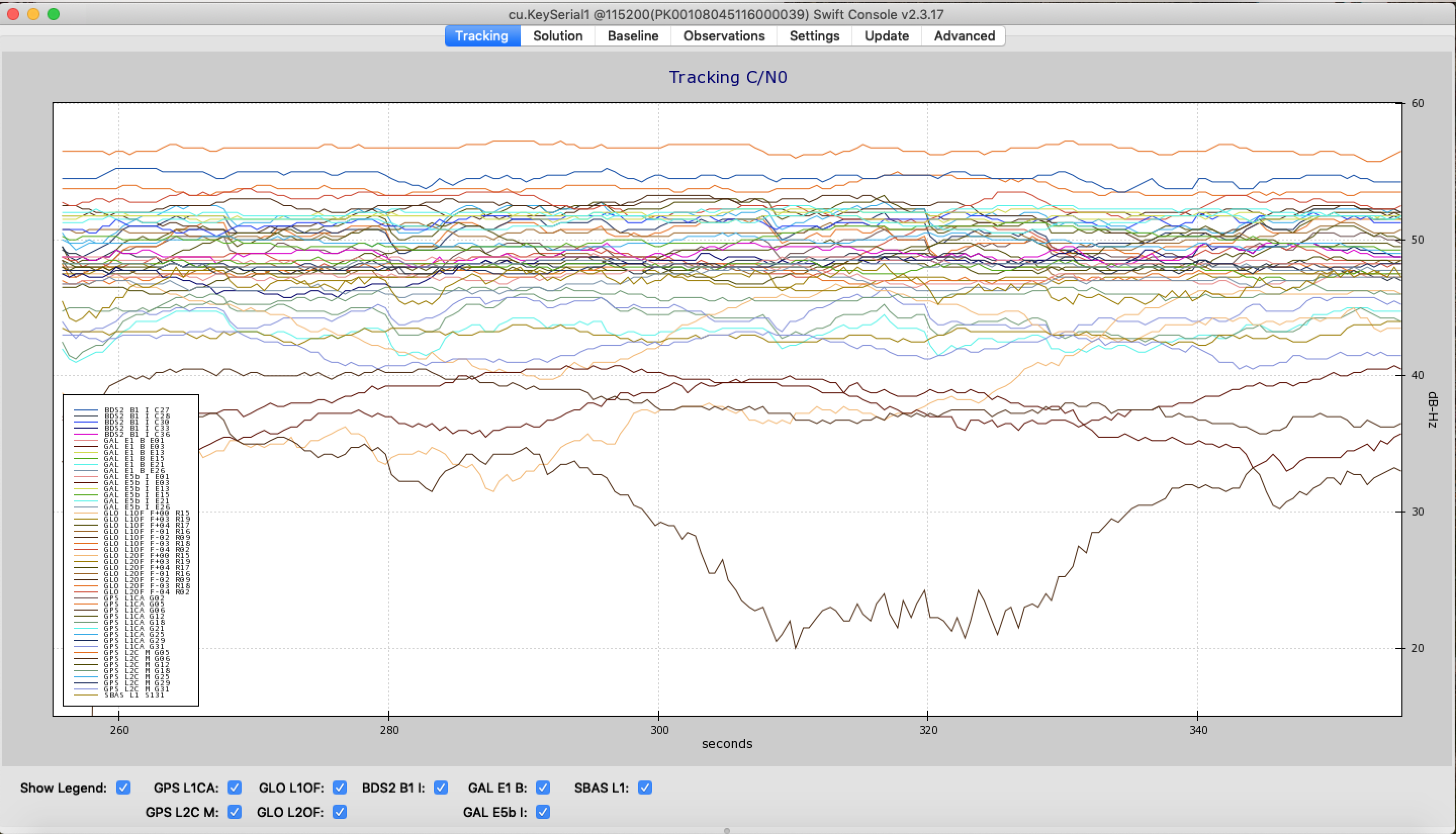Minimize the Swift Console window
Viewport: 1456px width, 834px height.
click(x=33, y=14)
